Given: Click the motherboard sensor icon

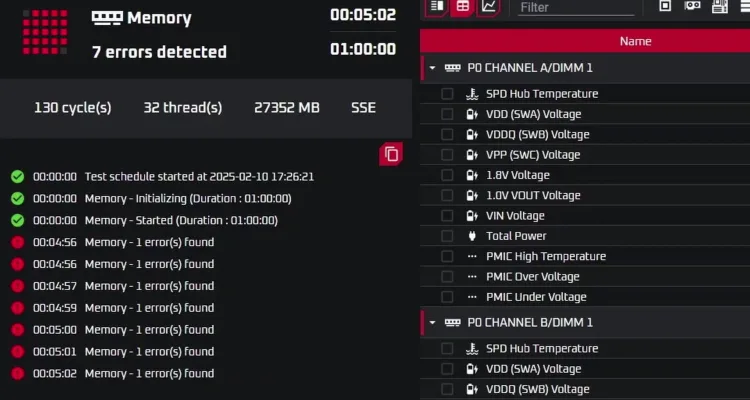Looking at the screenshot, I should 719,6.
